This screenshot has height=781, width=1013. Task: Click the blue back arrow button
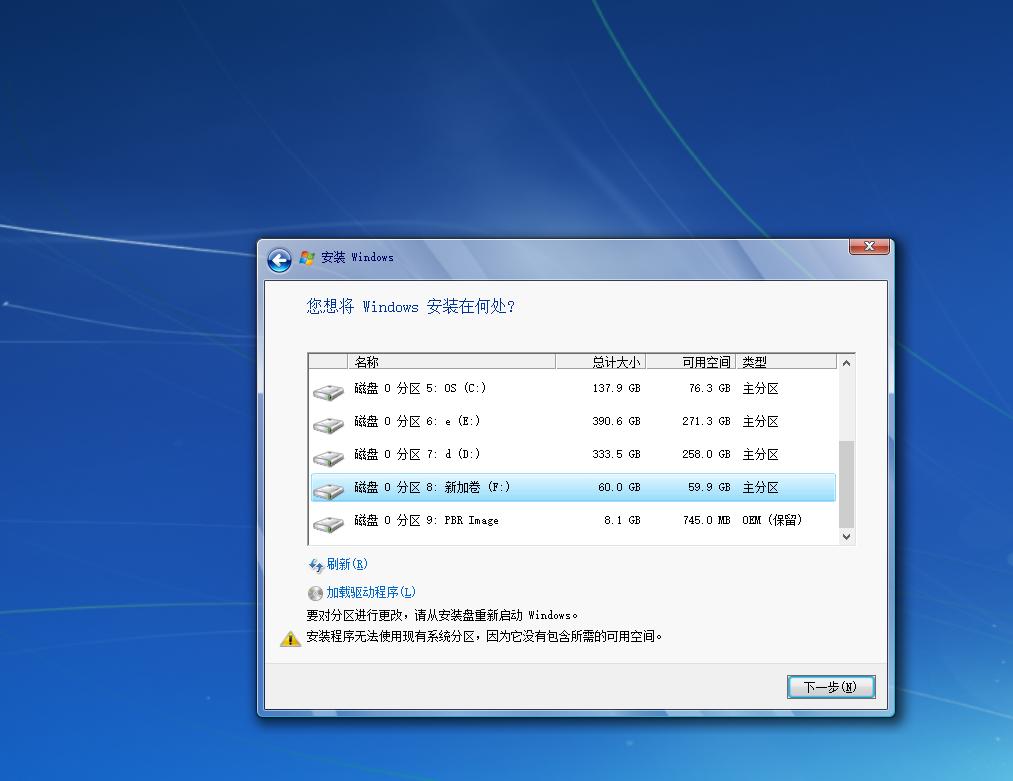(x=279, y=260)
